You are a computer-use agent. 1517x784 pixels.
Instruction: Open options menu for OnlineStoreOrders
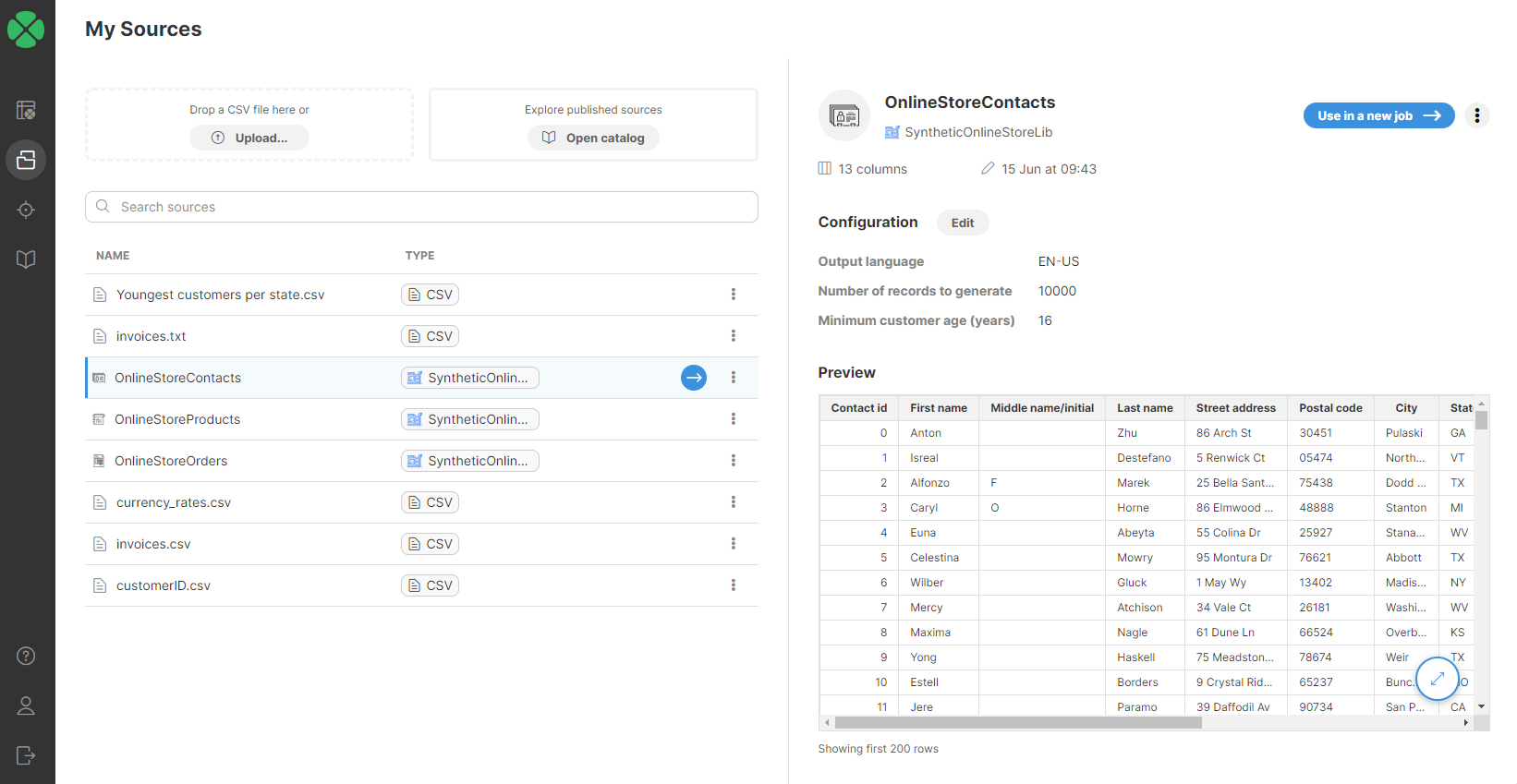coord(734,461)
